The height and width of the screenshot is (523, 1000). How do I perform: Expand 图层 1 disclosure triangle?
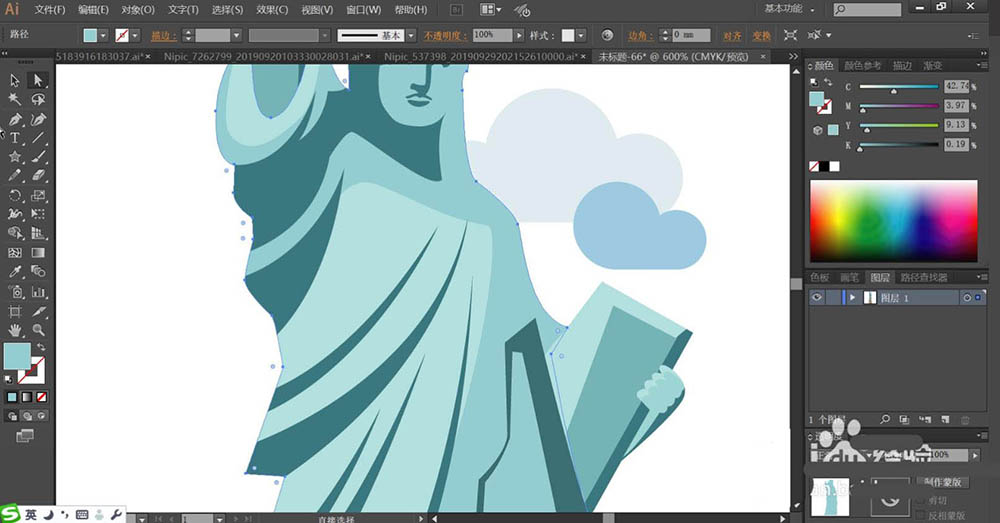coord(852,298)
